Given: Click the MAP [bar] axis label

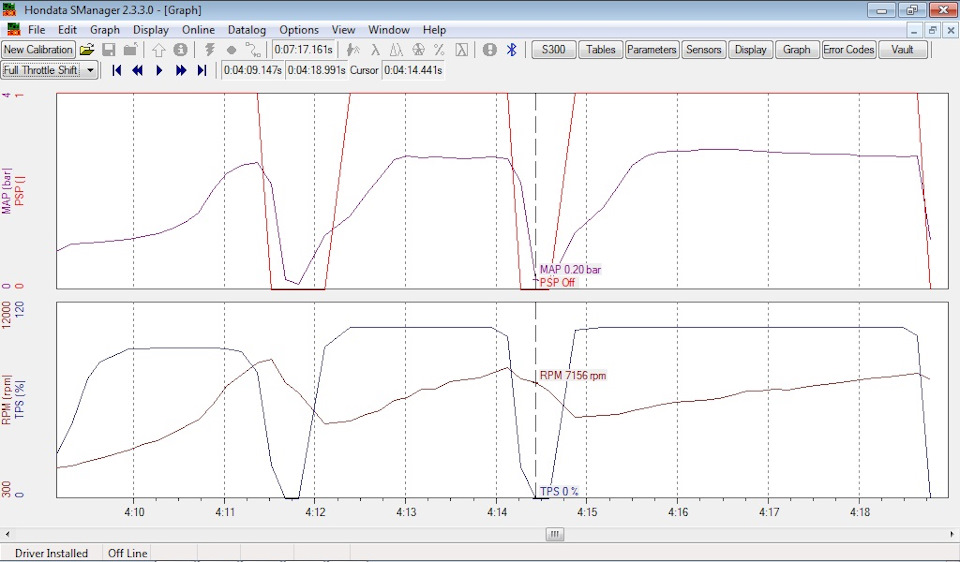Looking at the screenshot, I should point(7,191).
